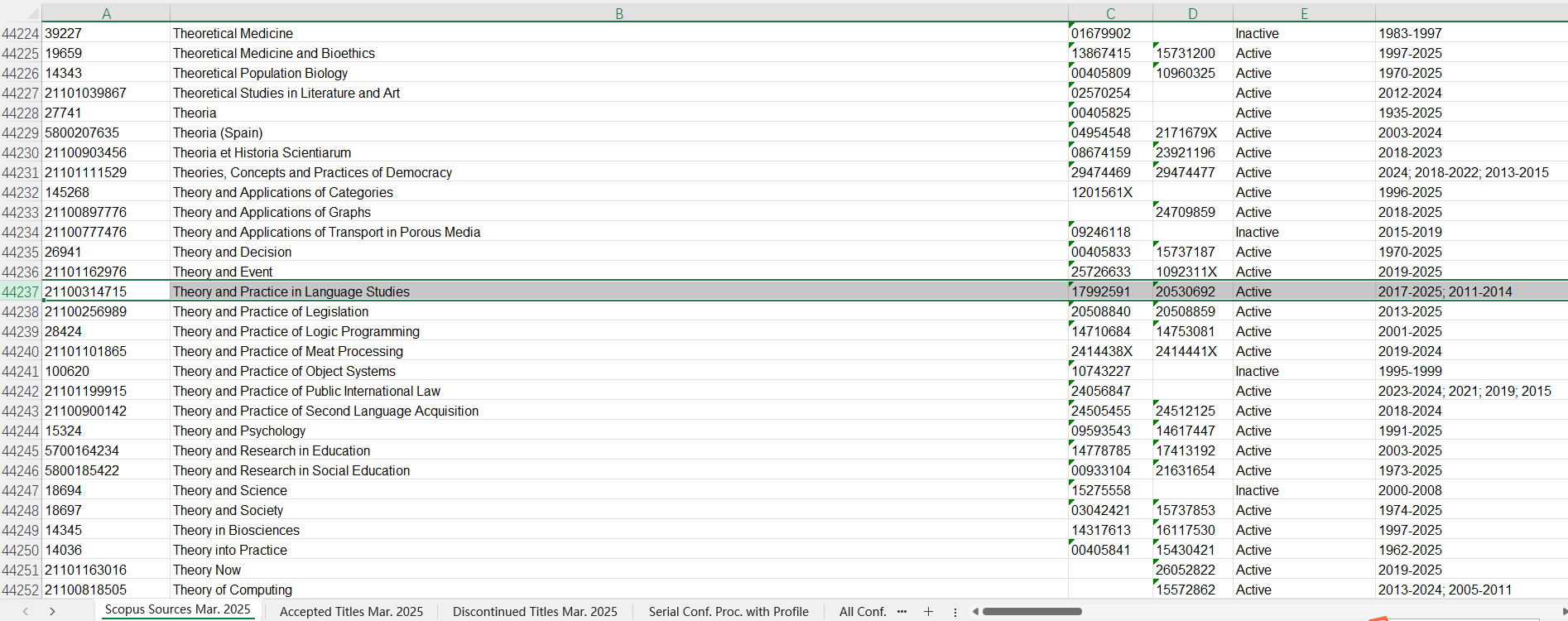This screenshot has width=1568, height=621.
Task: Add a new sheet with plus icon
Action: tap(928, 612)
